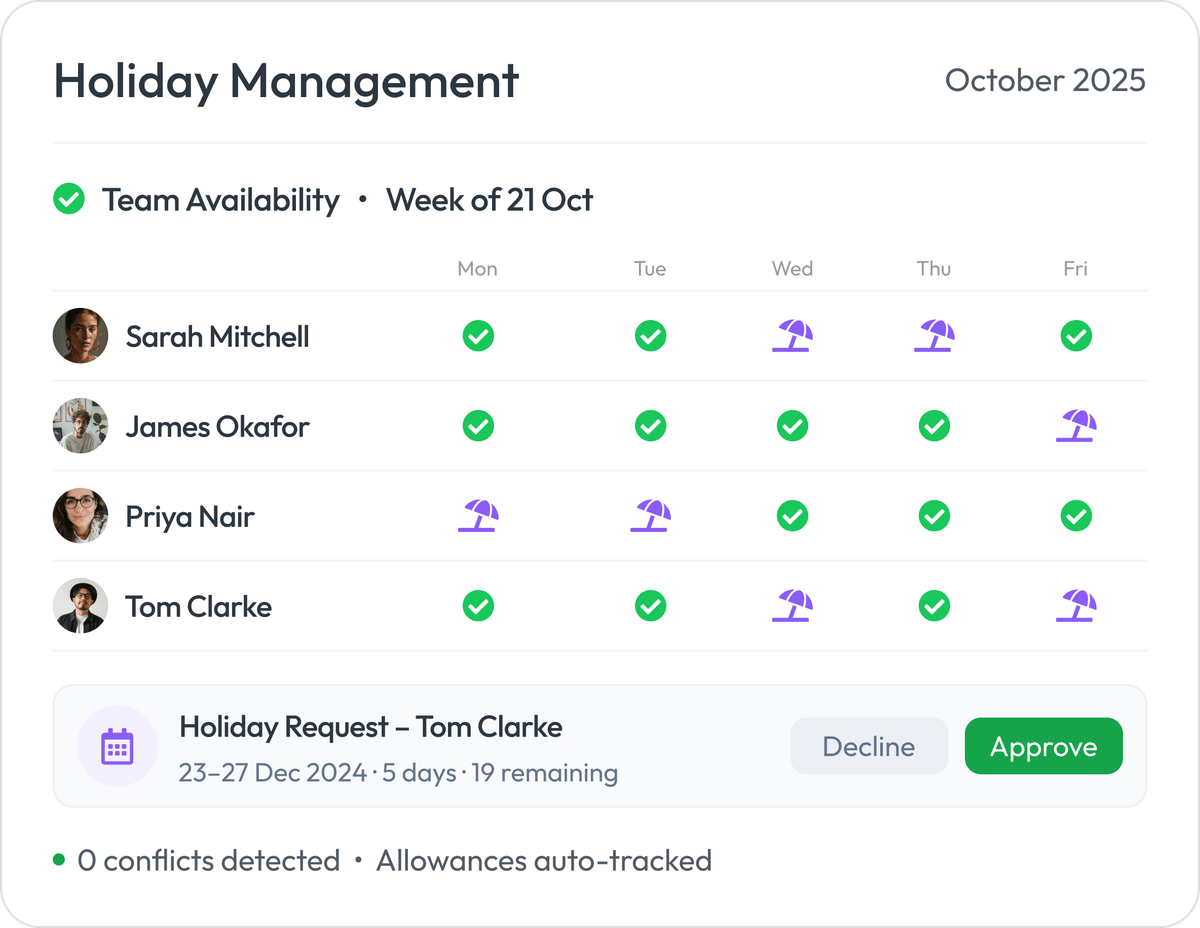The width and height of the screenshot is (1200, 928).
Task: Open Priya Nair's profile photo
Action: coord(80,516)
